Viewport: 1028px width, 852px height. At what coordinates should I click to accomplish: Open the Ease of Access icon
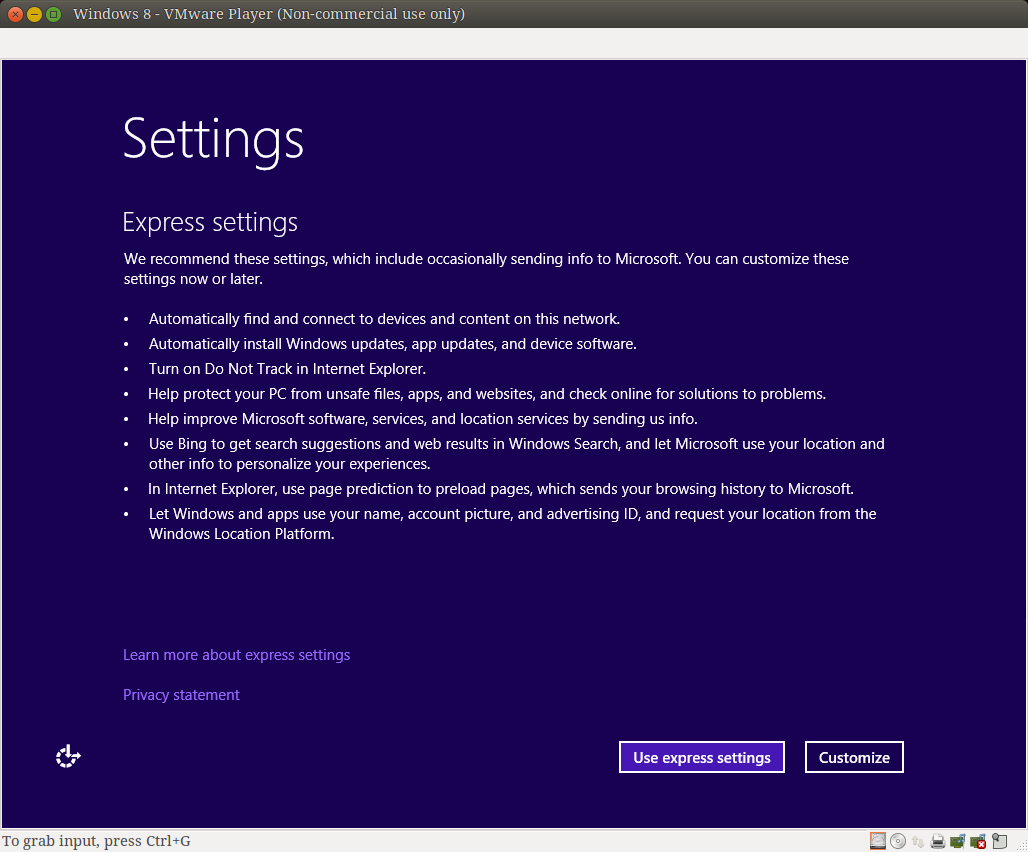point(68,756)
